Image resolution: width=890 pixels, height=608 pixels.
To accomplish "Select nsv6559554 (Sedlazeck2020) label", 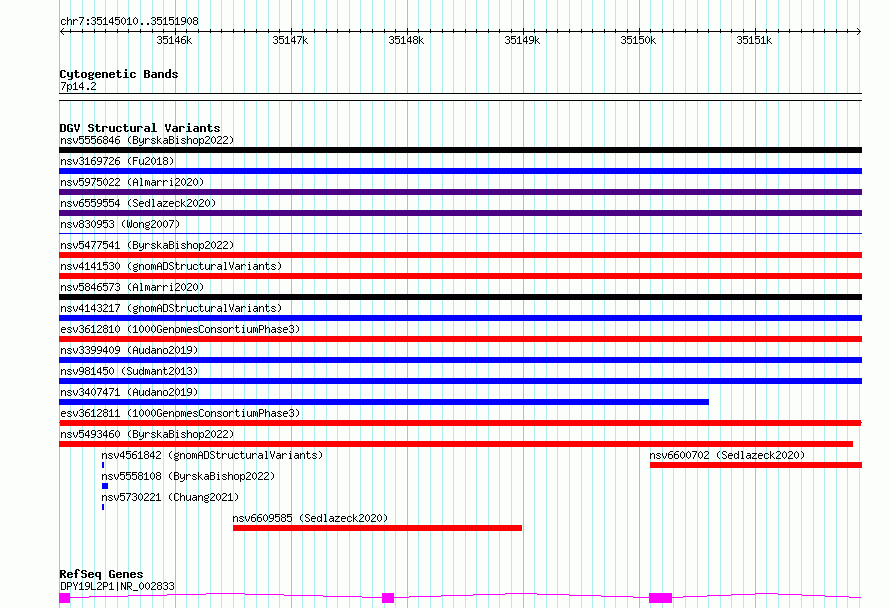I will 138,203.
